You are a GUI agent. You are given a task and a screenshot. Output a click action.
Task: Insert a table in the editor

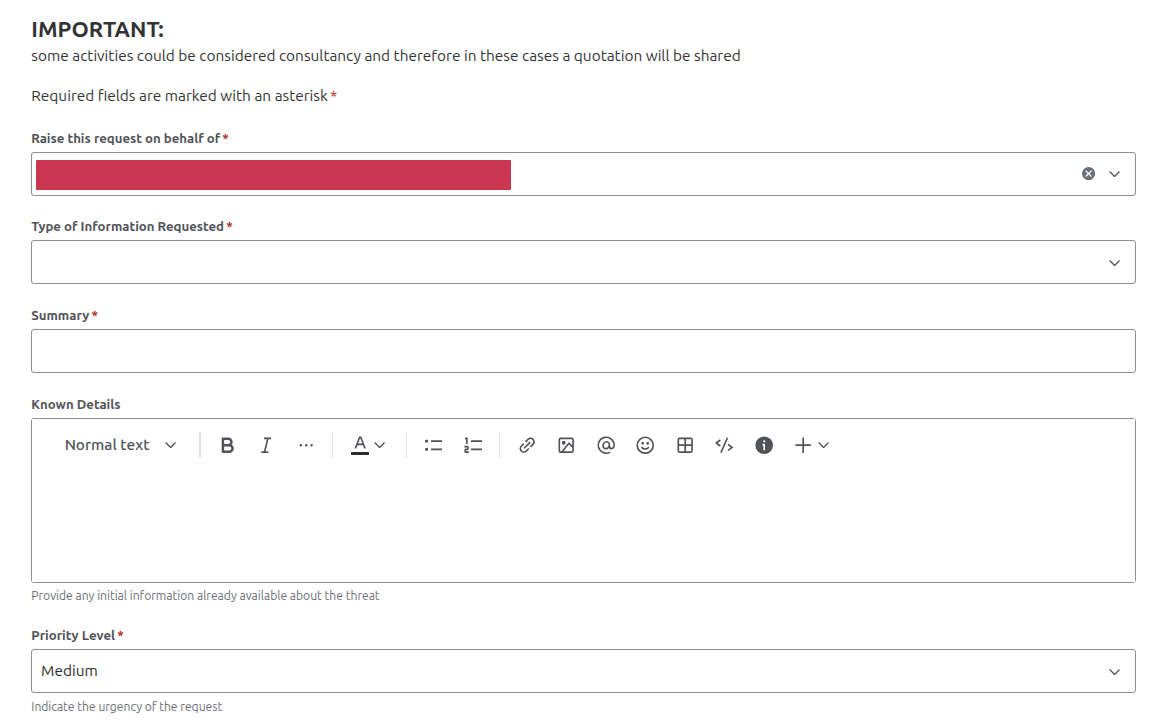pyautogui.click(x=685, y=446)
